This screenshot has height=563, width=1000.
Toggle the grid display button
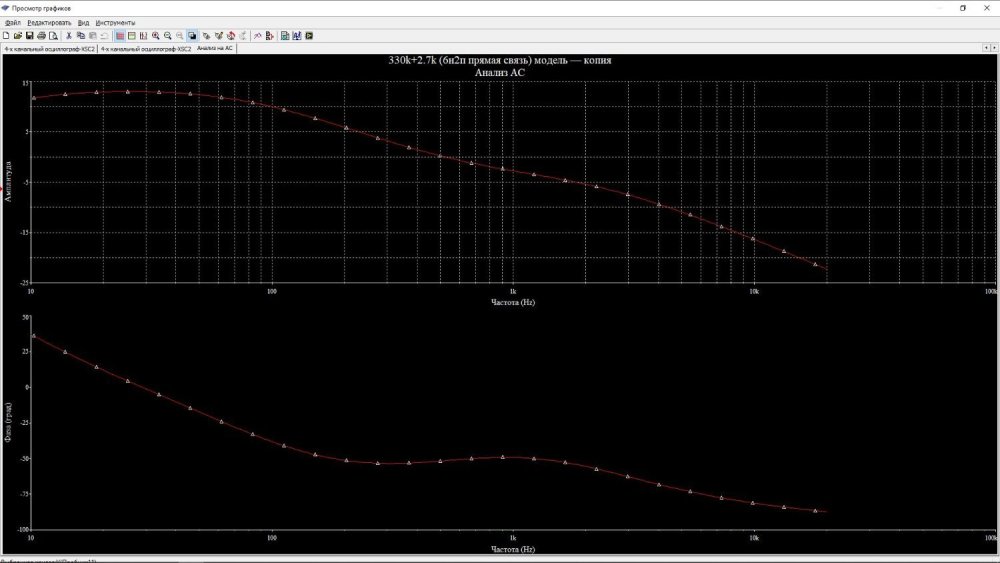tap(120, 35)
